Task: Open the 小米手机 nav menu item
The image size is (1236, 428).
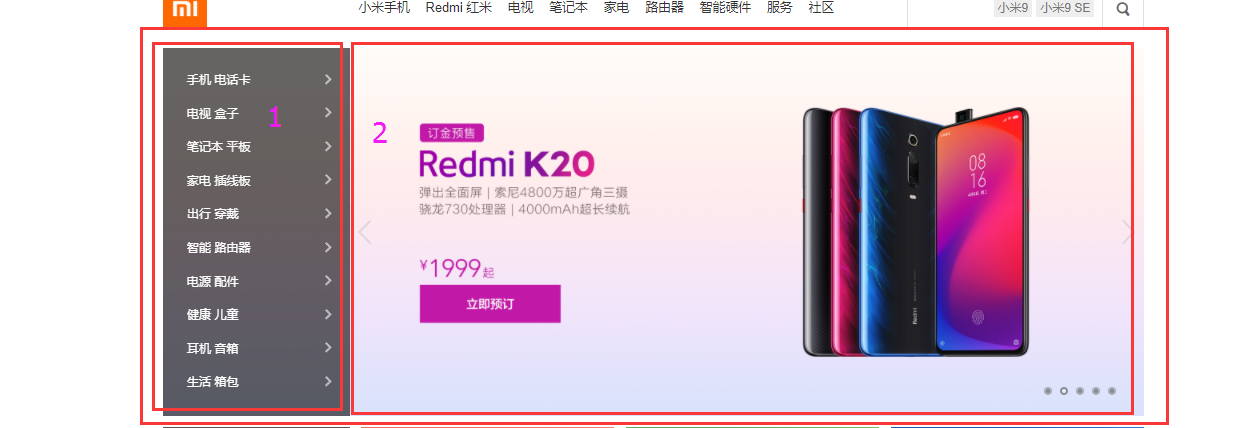Action: tap(384, 8)
